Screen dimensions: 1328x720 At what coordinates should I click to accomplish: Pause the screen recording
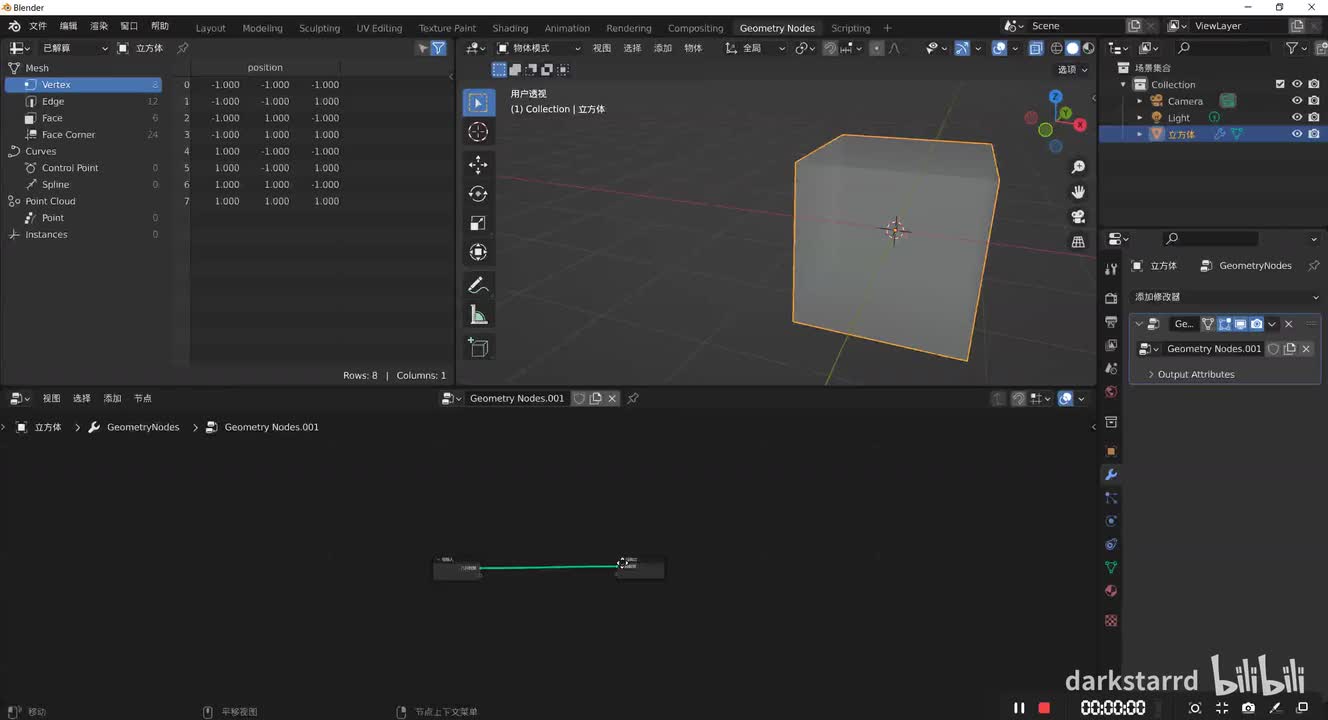point(1019,708)
